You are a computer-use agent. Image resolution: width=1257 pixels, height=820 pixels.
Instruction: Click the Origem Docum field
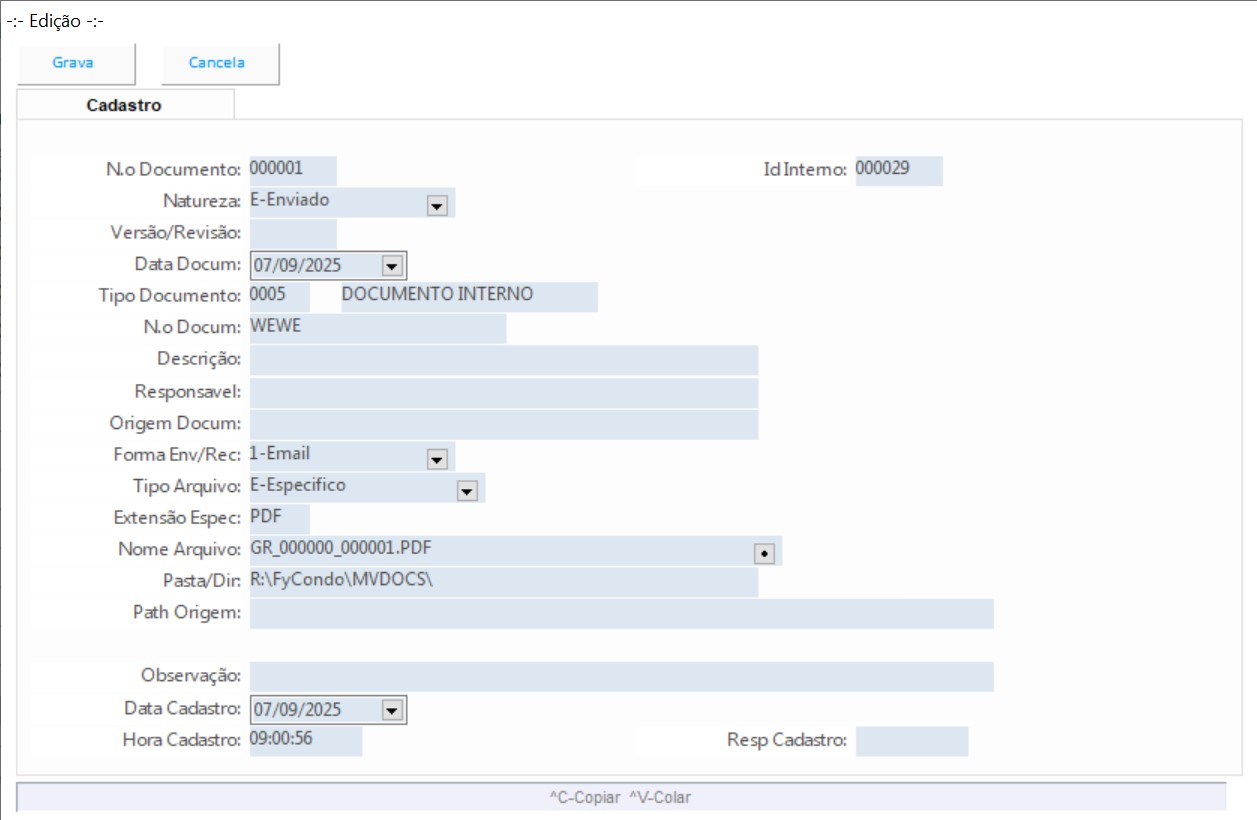[x=503, y=425]
